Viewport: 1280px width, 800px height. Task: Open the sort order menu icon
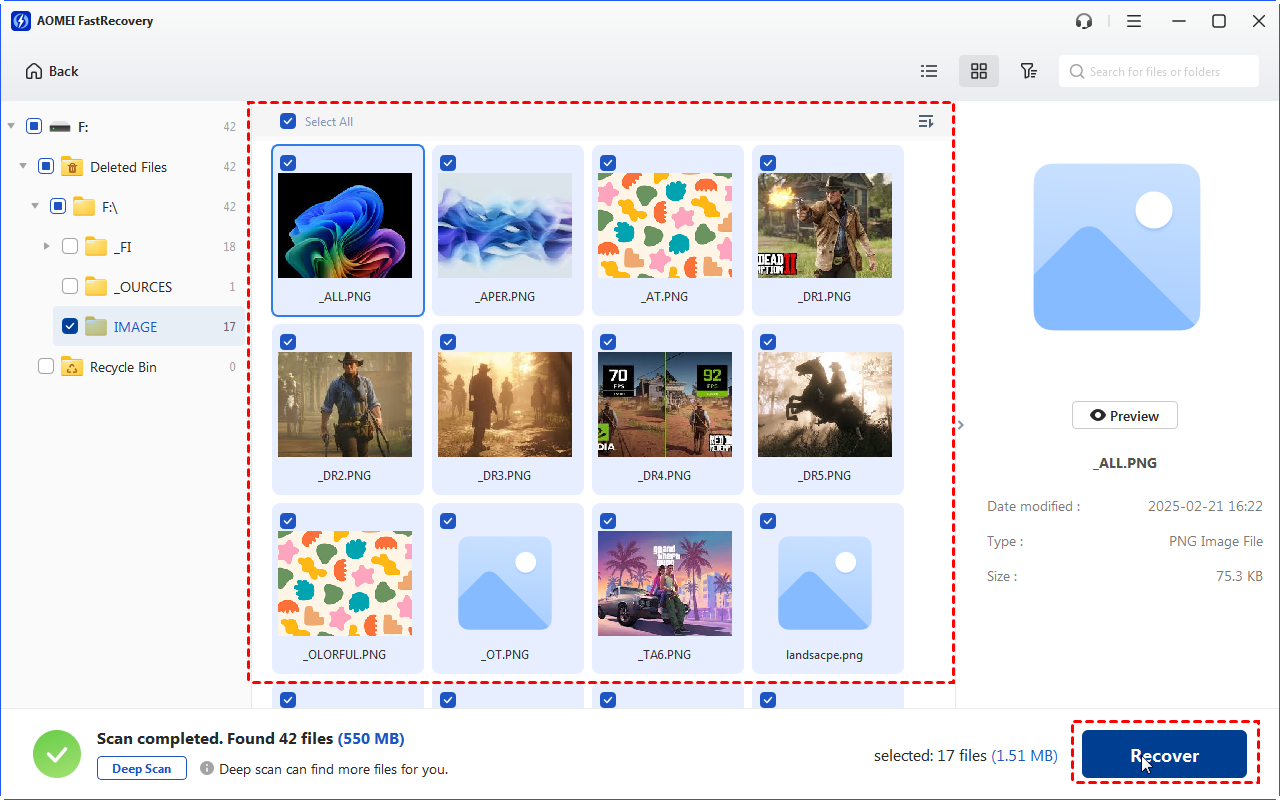[x=926, y=122]
